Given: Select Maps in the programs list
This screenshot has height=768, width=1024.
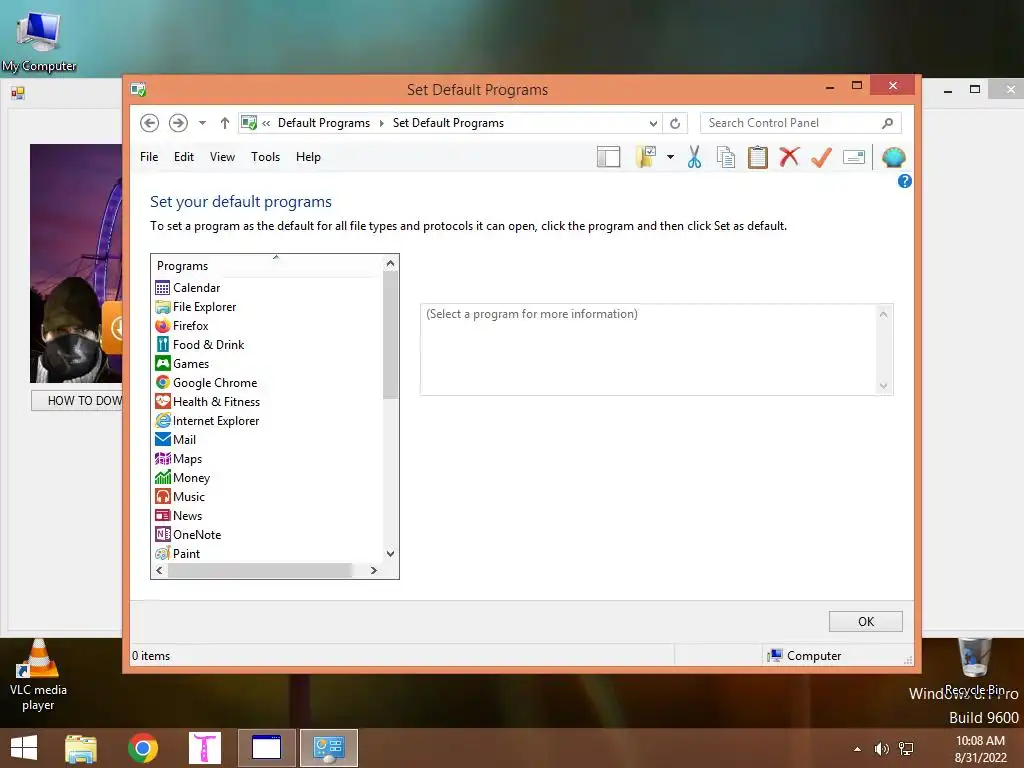Looking at the screenshot, I should pyautogui.click(x=187, y=459).
